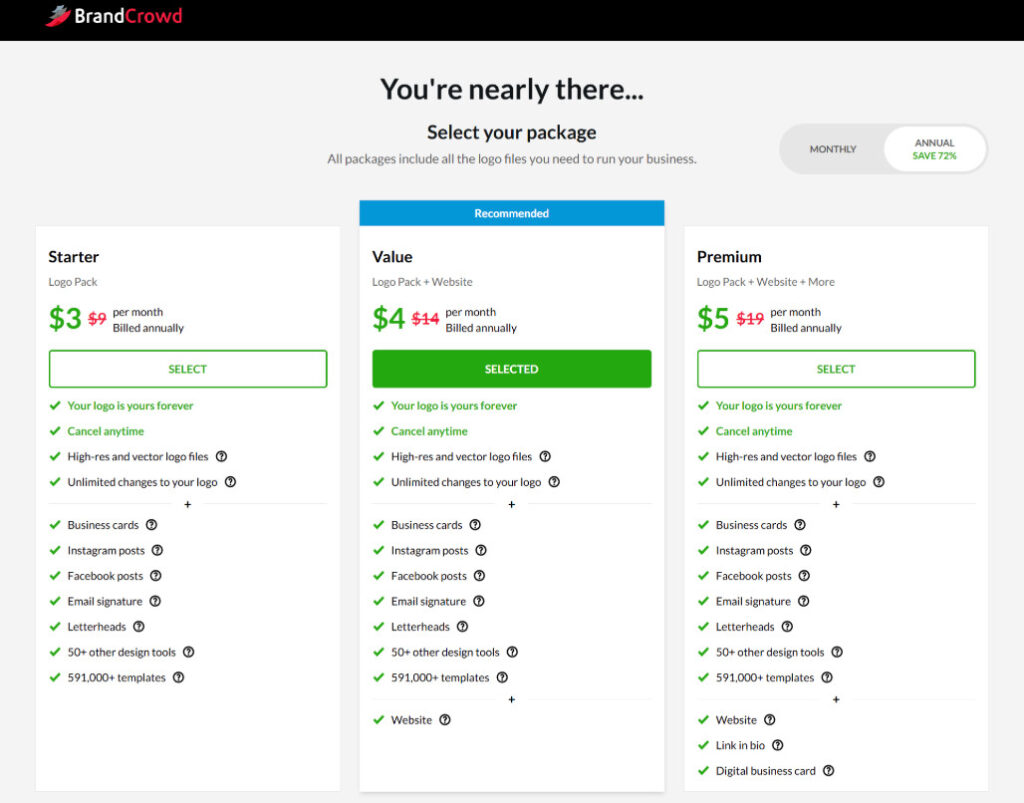
Task: Click the Premium plan's SELECT button
Action: coord(835,368)
